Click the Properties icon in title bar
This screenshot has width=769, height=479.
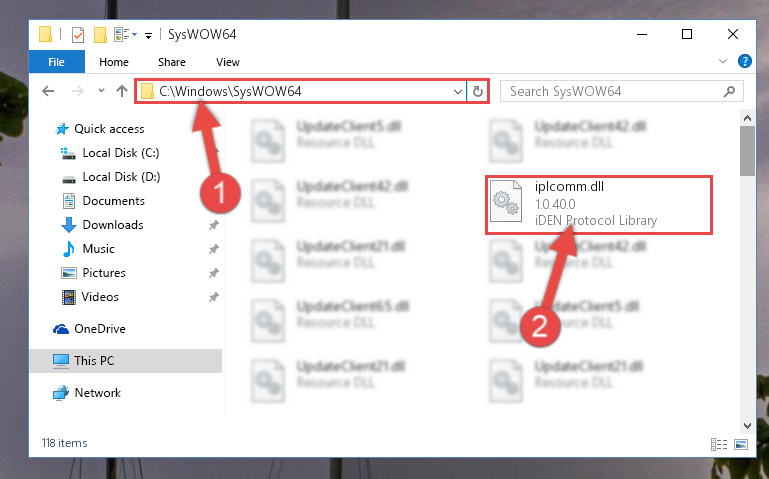(77, 34)
